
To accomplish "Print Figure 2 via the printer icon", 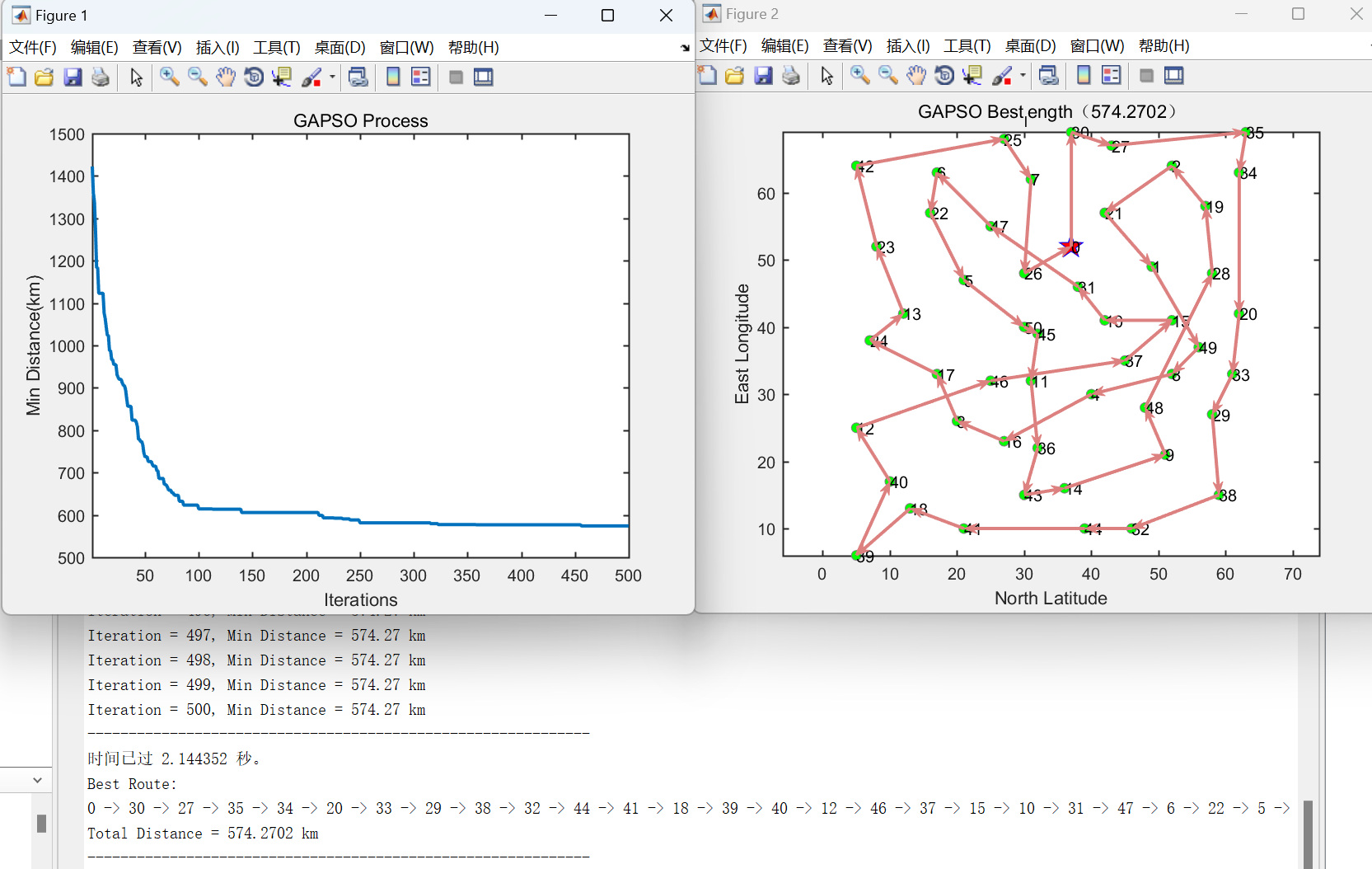I will (791, 76).
